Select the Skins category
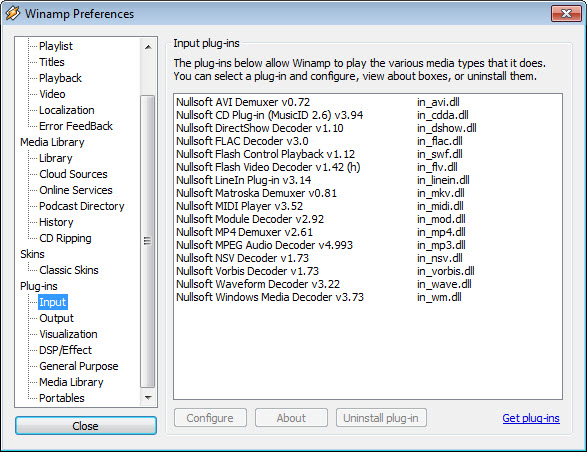587x452 pixels. coord(32,254)
